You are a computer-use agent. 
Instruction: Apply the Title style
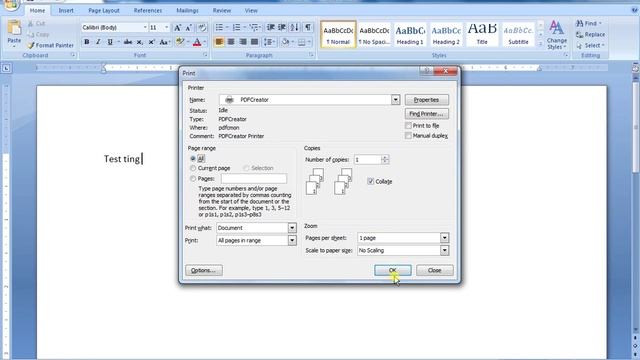pyautogui.click(x=482, y=34)
